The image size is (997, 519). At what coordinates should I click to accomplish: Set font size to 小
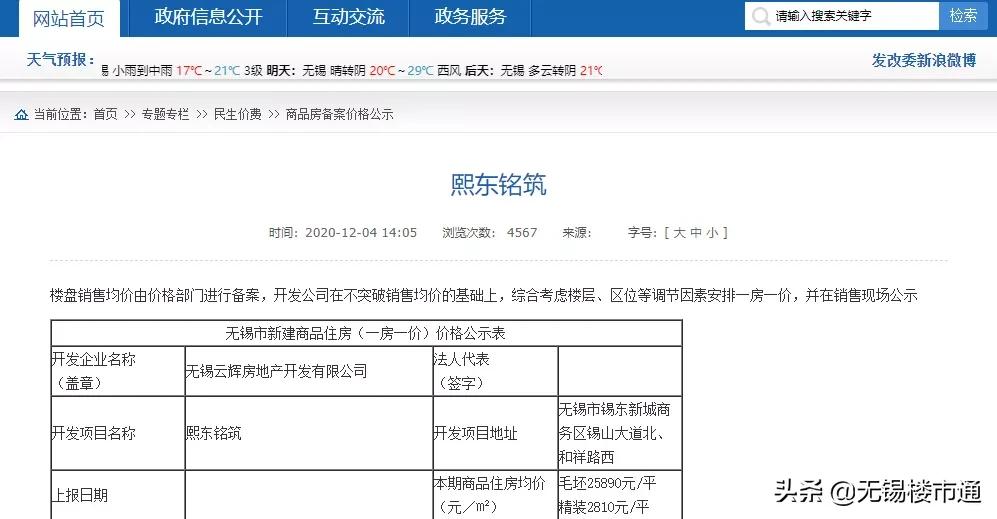click(x=712, y=233)
